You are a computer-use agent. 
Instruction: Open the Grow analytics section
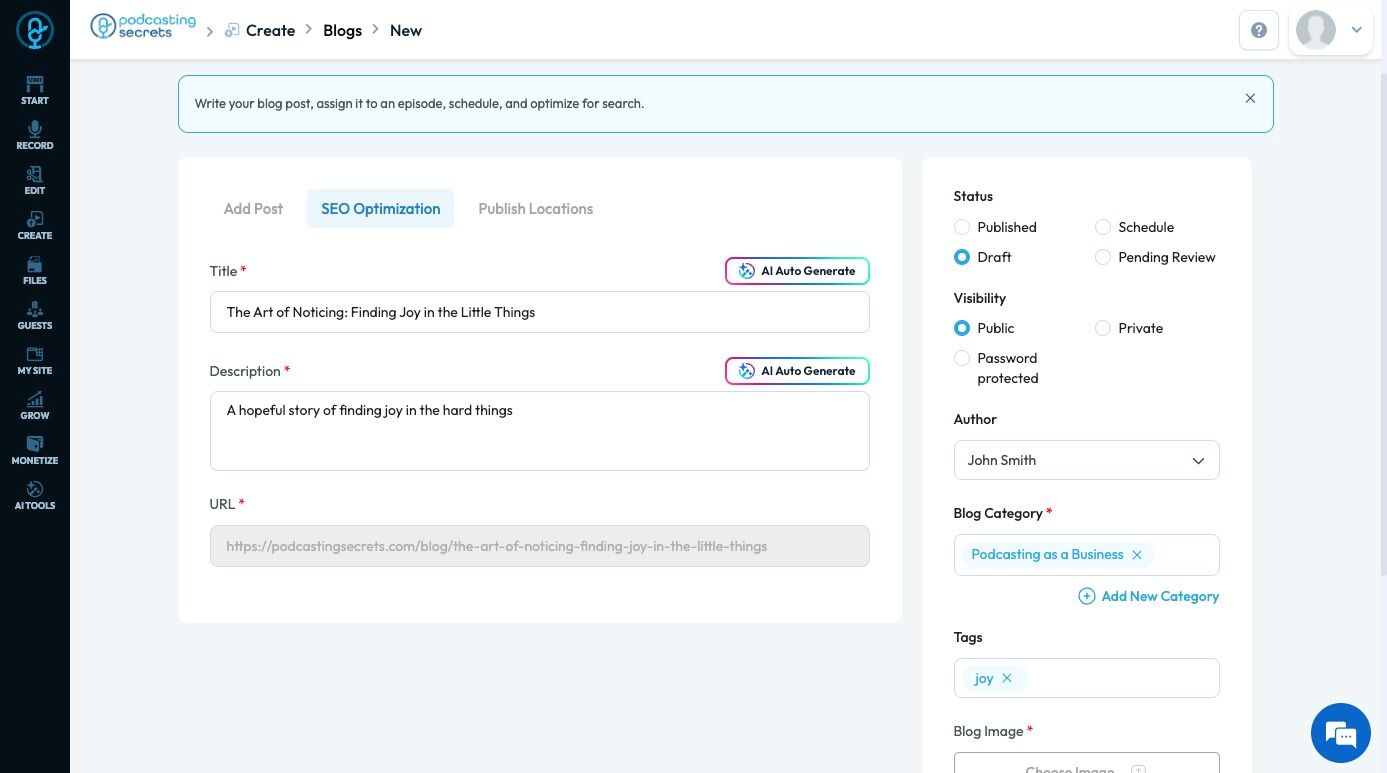point(34,405)
